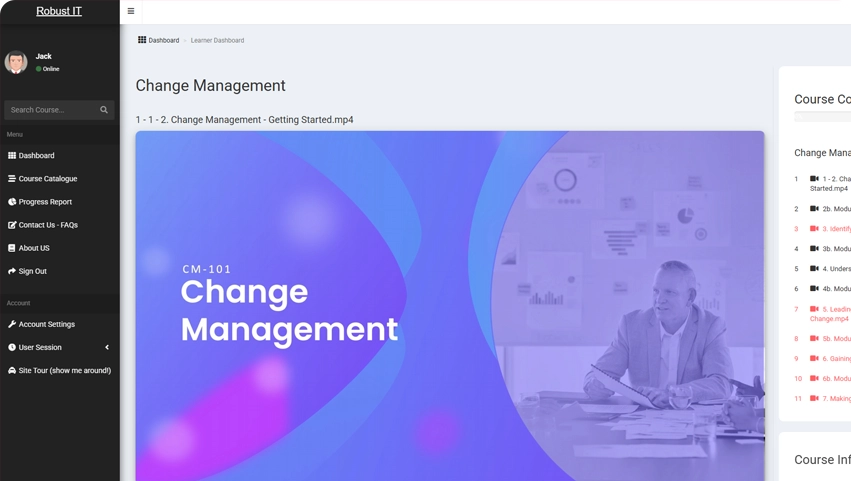Open the Robust IT home link
Screen dimensions: 851x481
coord(59,11)
